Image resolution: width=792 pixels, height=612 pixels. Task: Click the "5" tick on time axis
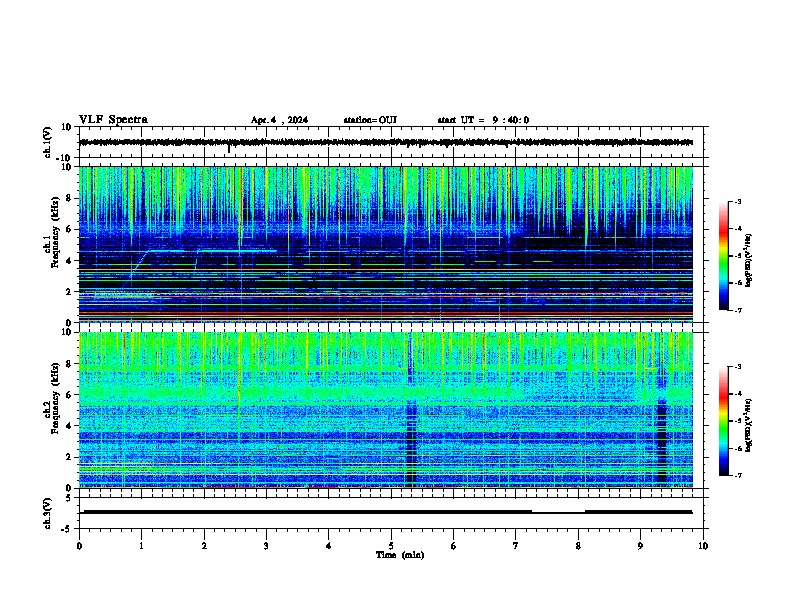(x=391, y=546)
